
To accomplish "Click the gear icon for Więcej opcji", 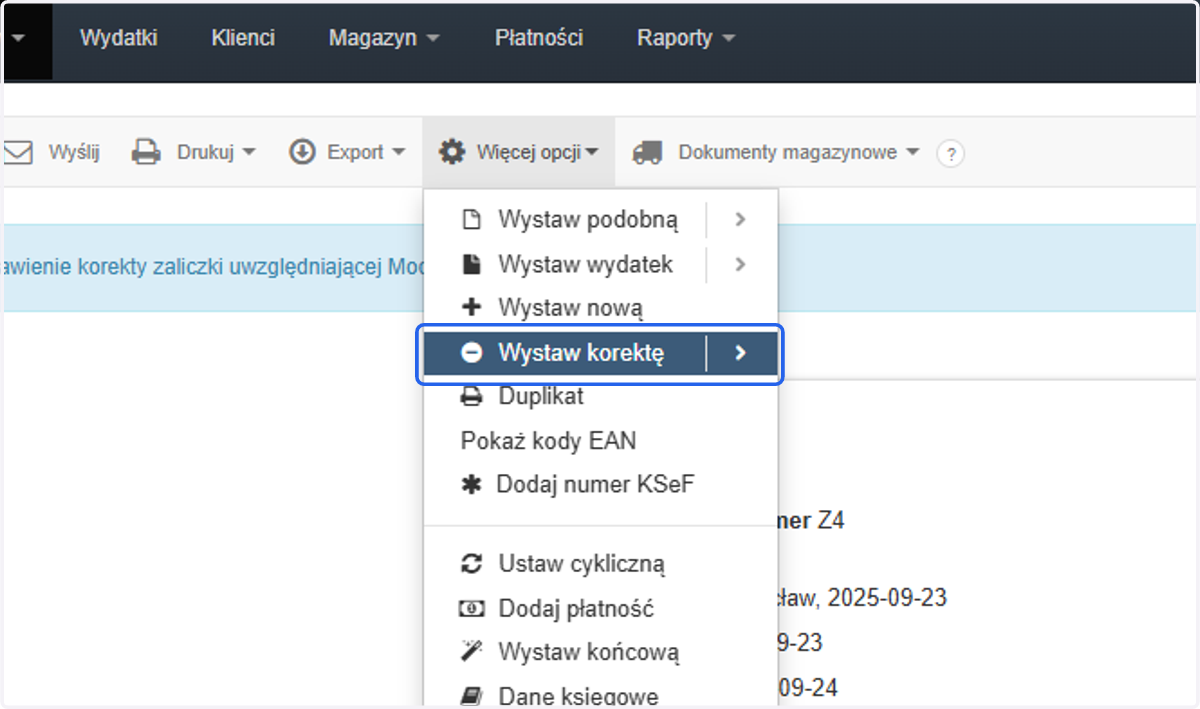I will tap(452, 152).
